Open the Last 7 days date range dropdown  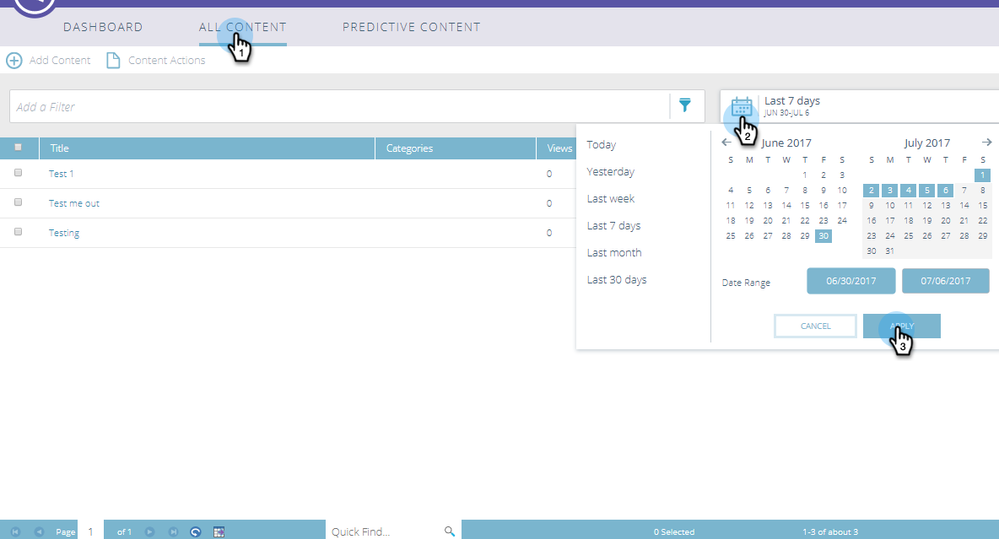pyautogui.click(x=860, y=106)
